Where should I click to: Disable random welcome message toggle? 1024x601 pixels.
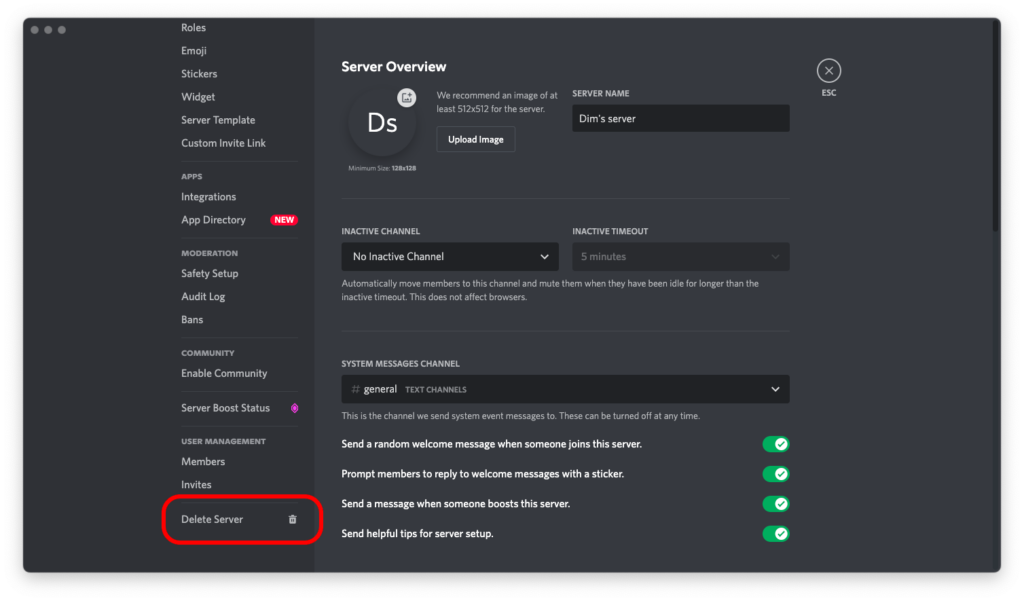[x=776, y=444]
